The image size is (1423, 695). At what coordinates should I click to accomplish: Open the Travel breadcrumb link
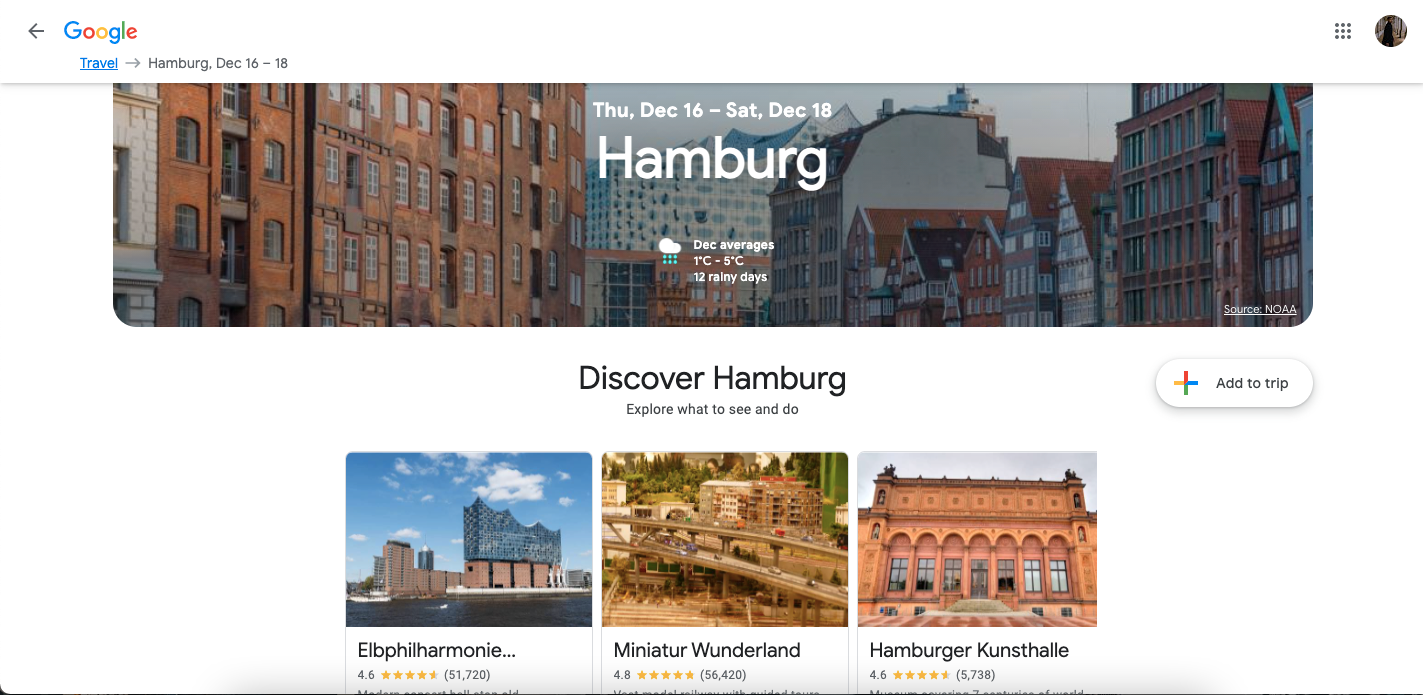(99, 63)
